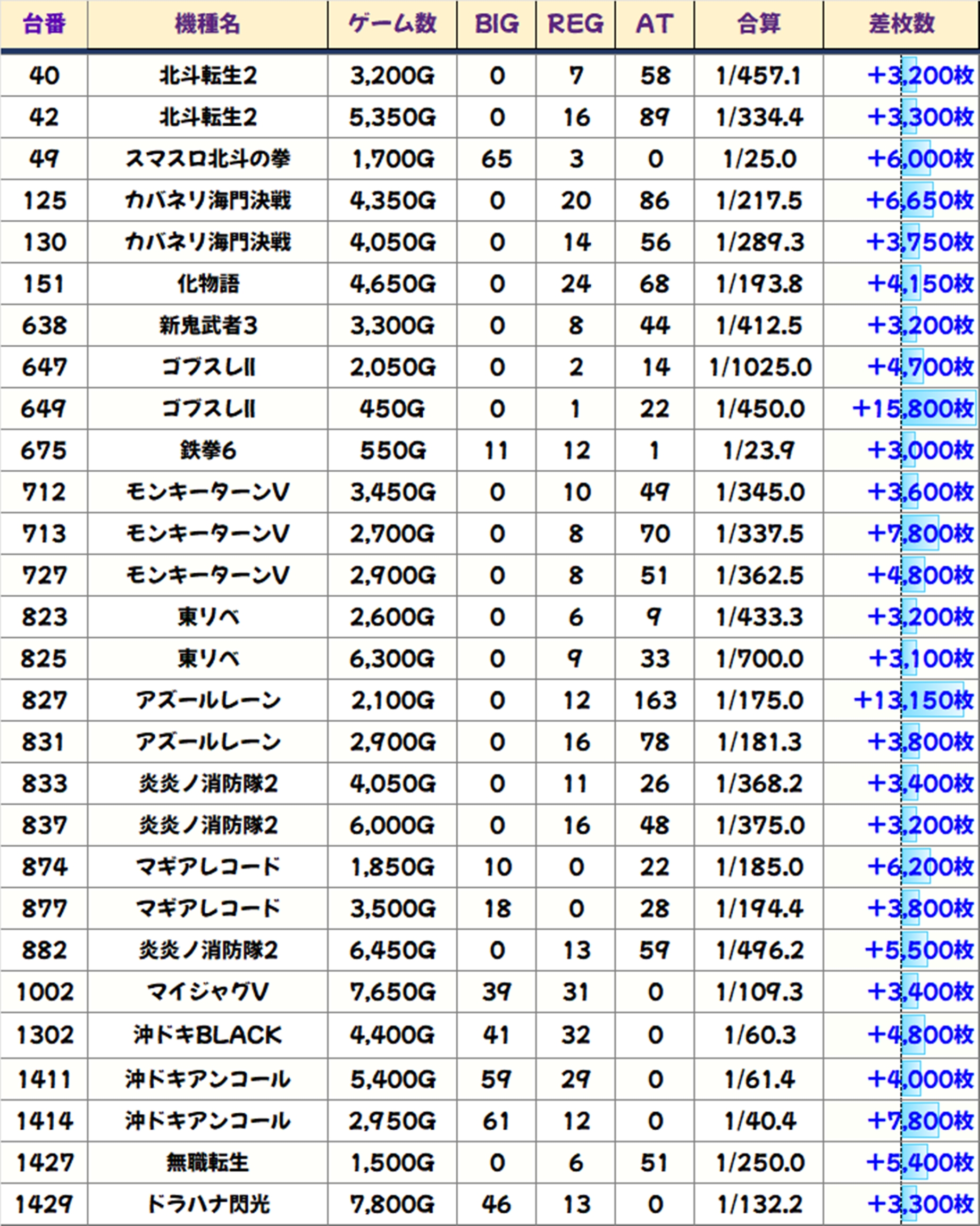Open the スマスロ北斗の拳 machine name
Image resolution: width=980 pixels, height=1226 pixels.
pyautogui.click(x=207, y=159)
